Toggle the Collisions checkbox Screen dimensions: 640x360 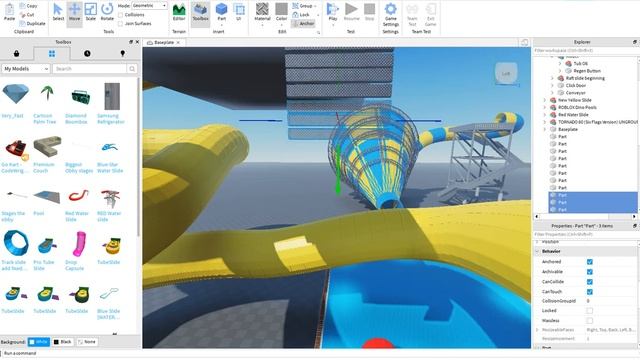[x=120, y=15]
